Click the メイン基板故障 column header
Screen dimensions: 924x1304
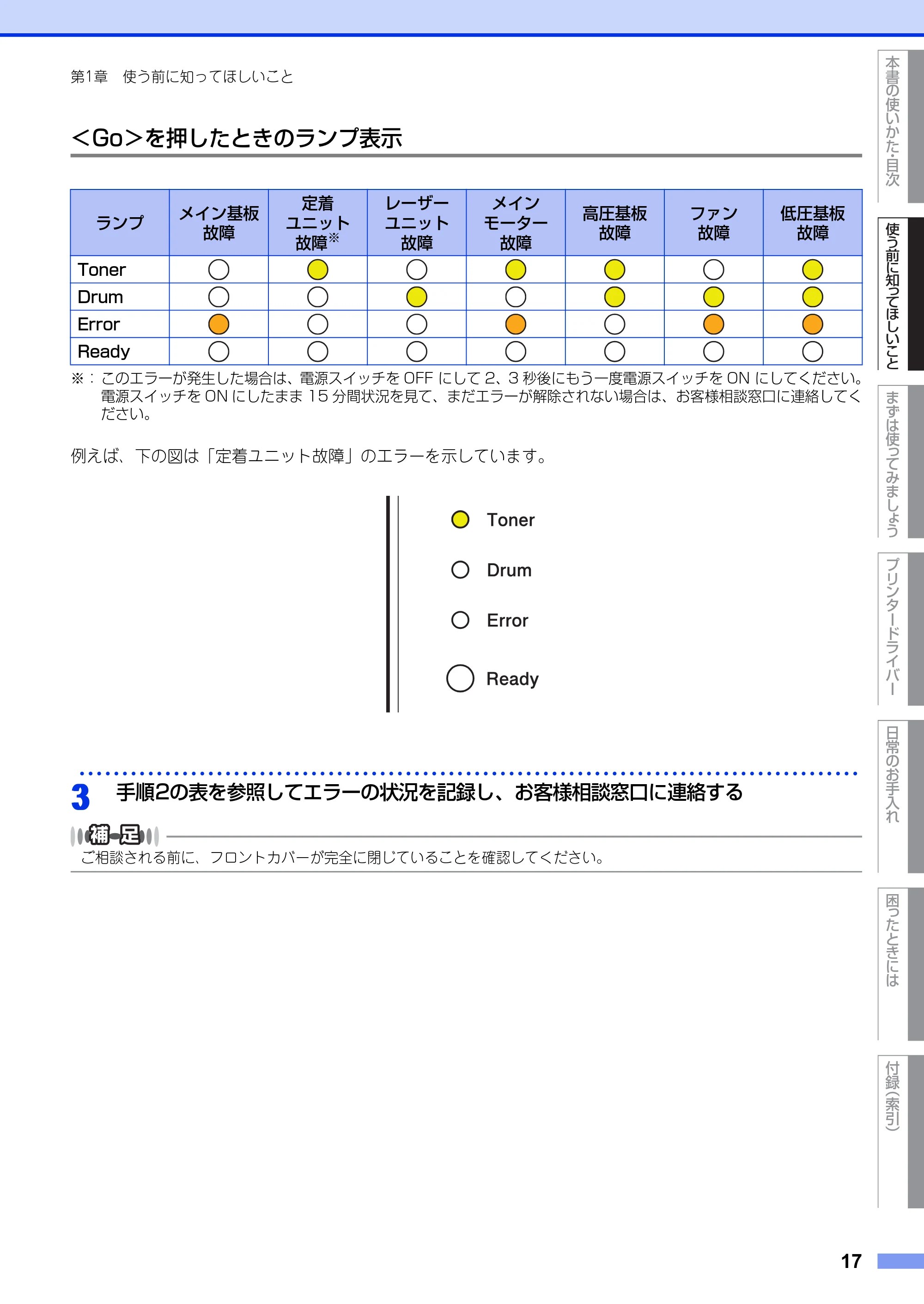(x=219, y=222)
